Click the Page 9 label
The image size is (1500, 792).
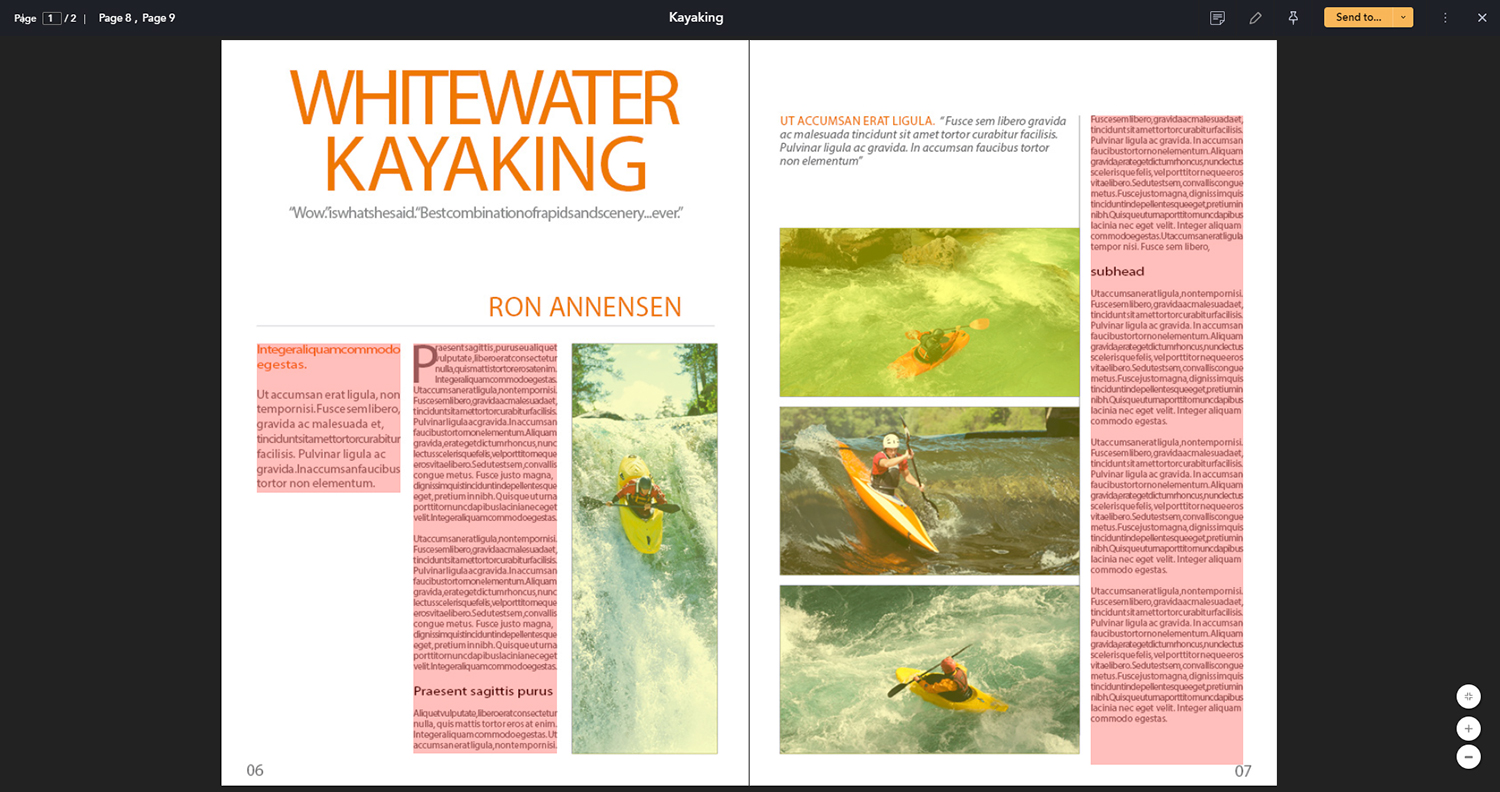(x=158, y=18)
